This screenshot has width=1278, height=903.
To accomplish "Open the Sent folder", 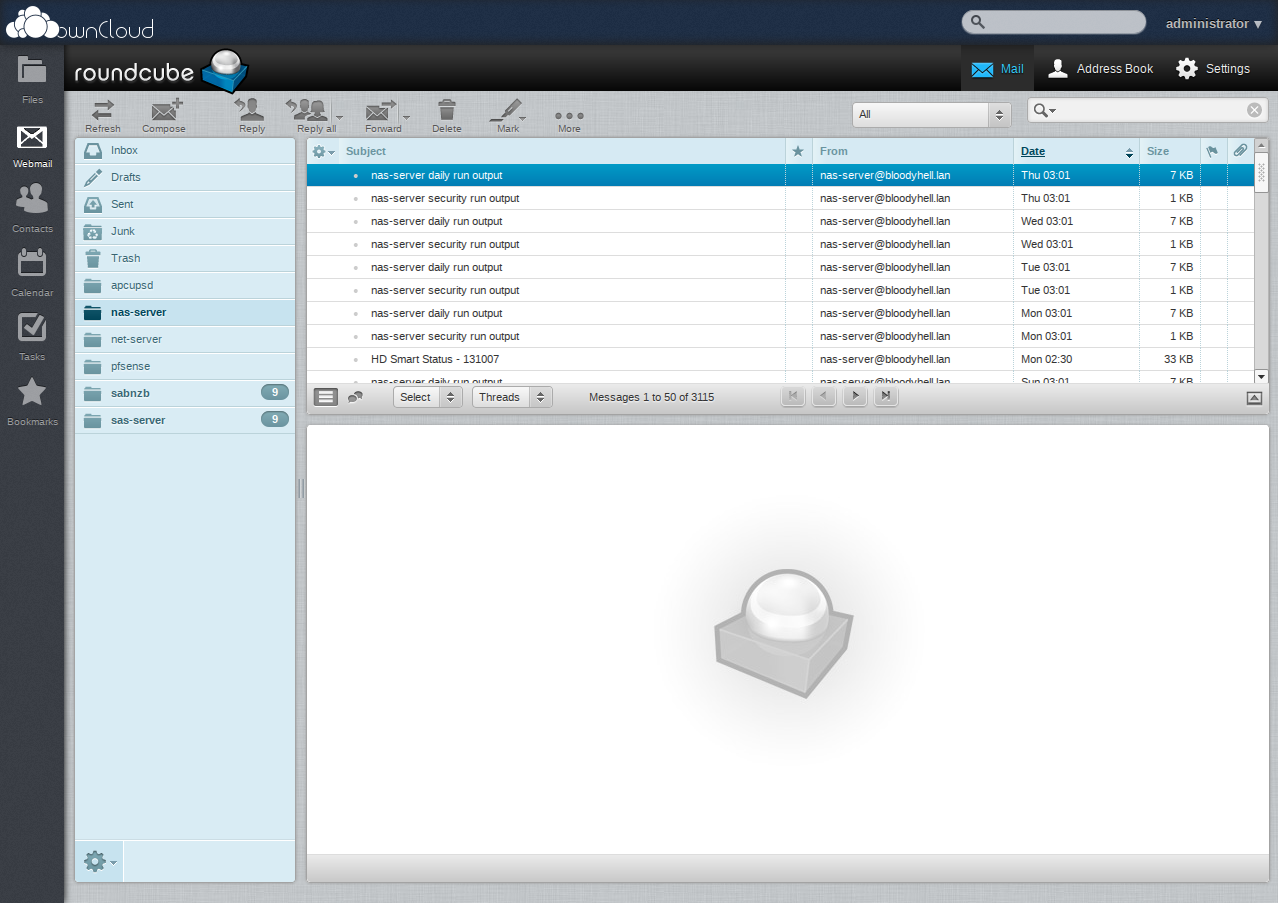I will point(185,204).
